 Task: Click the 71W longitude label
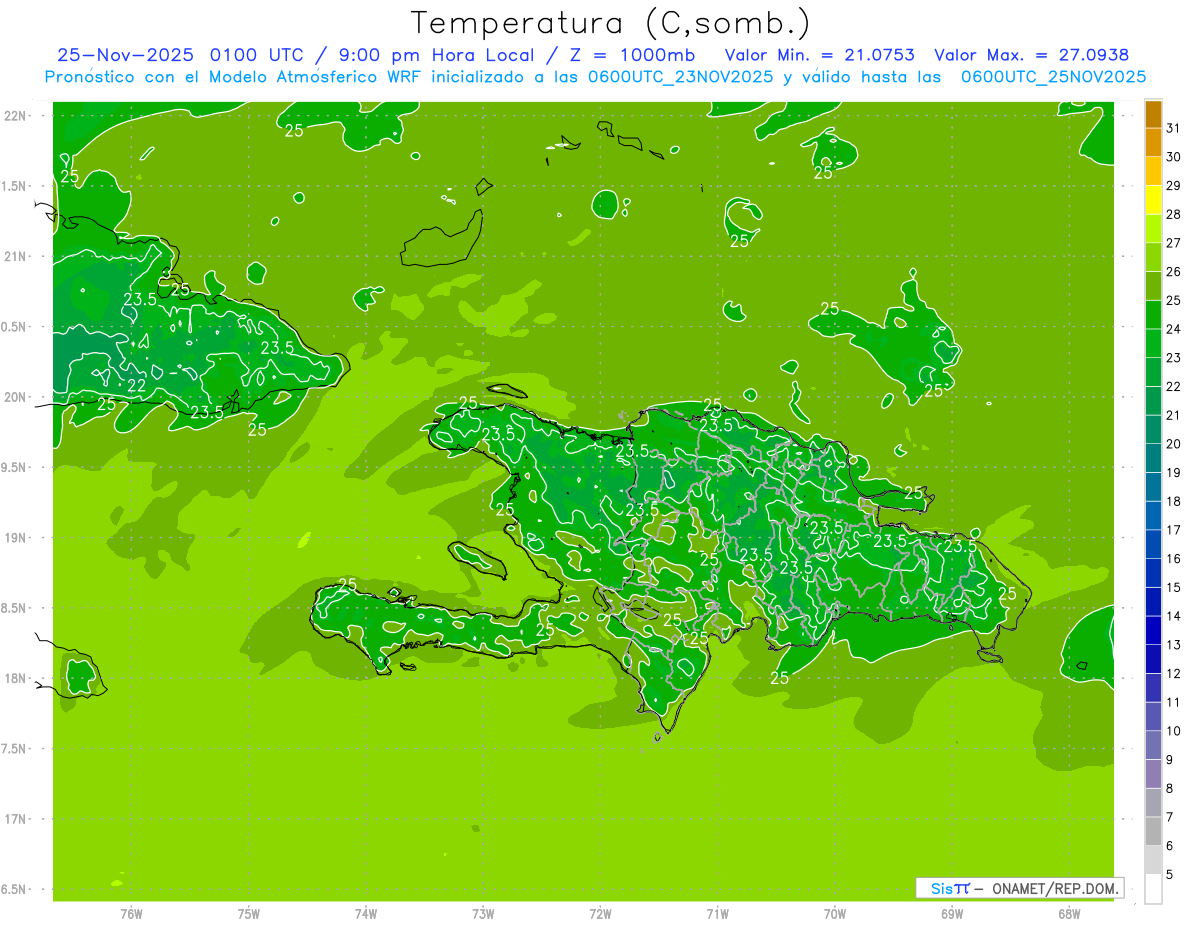tap(717, 914)
